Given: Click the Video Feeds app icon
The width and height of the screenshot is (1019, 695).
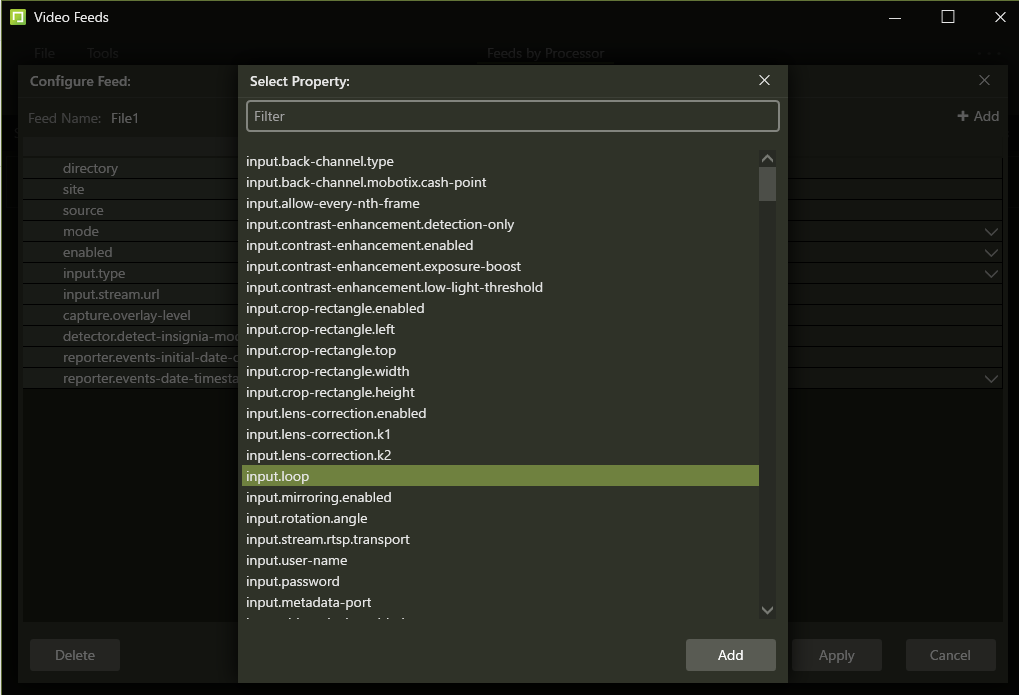Looking at the screenshot, I should click(17, 17).
